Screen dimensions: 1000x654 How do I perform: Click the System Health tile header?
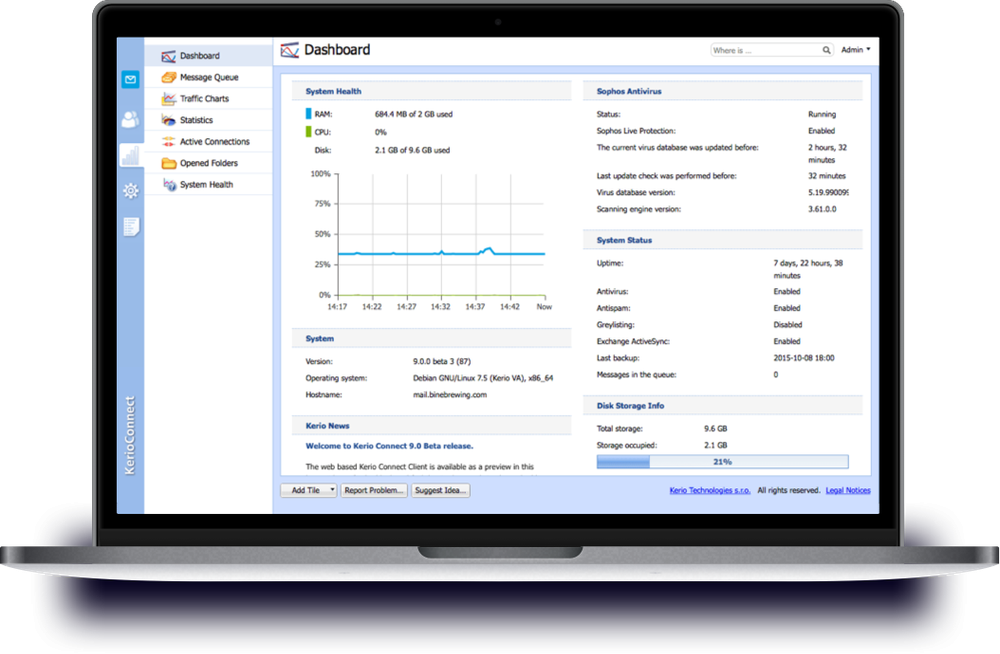tap(431, 91)
